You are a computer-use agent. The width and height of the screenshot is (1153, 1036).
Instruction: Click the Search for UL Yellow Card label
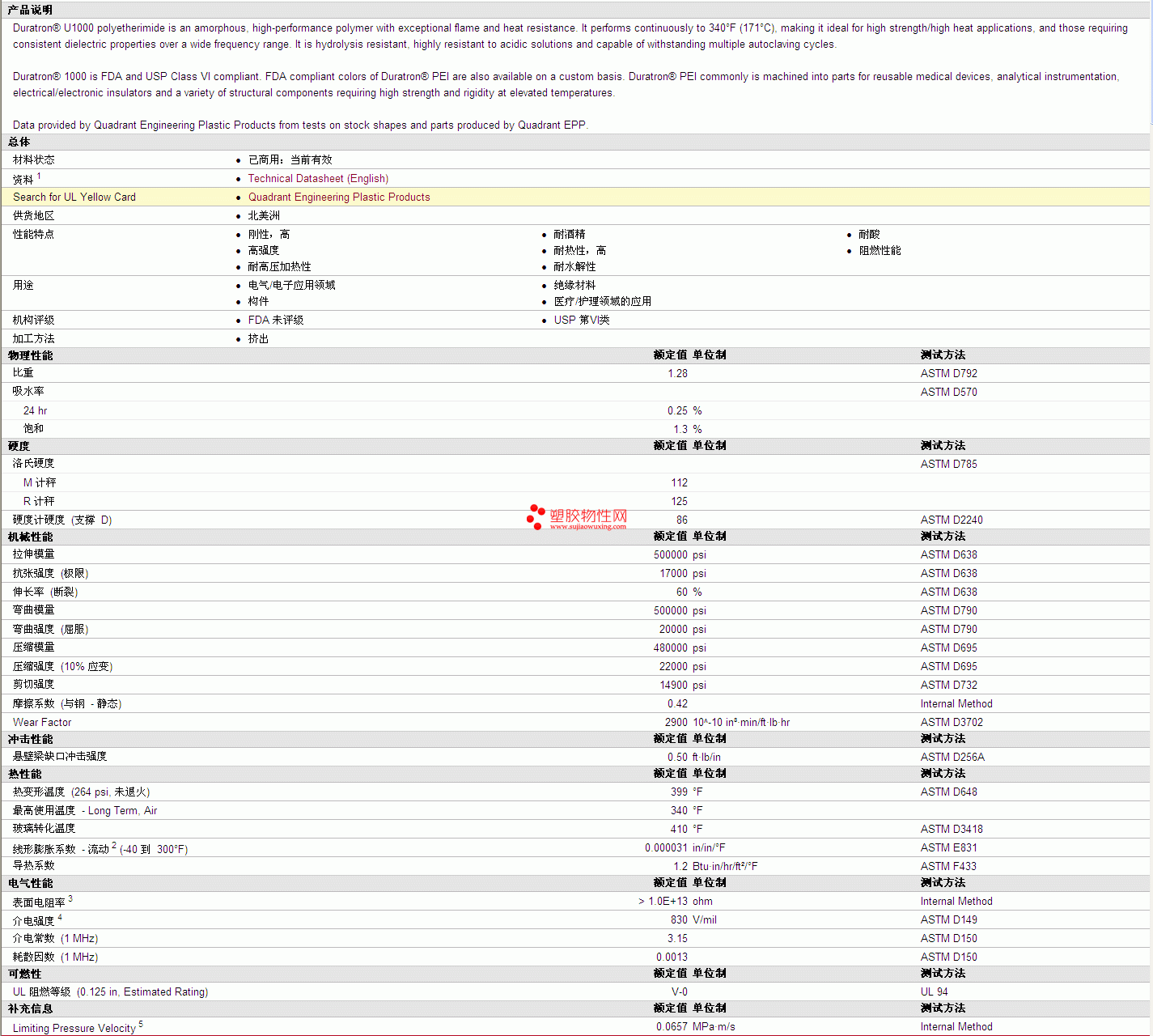click(74, 197)
